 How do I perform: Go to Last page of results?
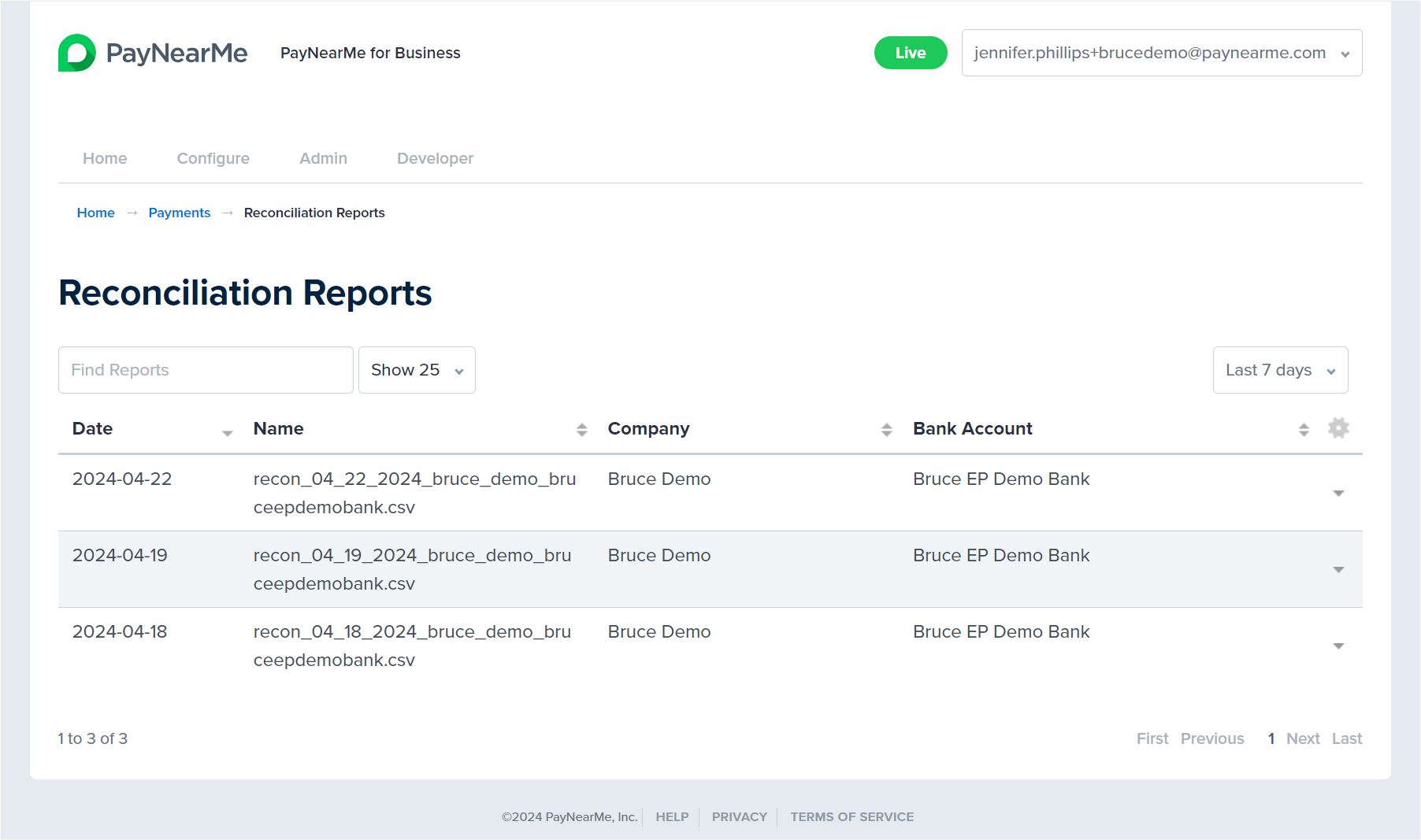[x=1347, y=738]
